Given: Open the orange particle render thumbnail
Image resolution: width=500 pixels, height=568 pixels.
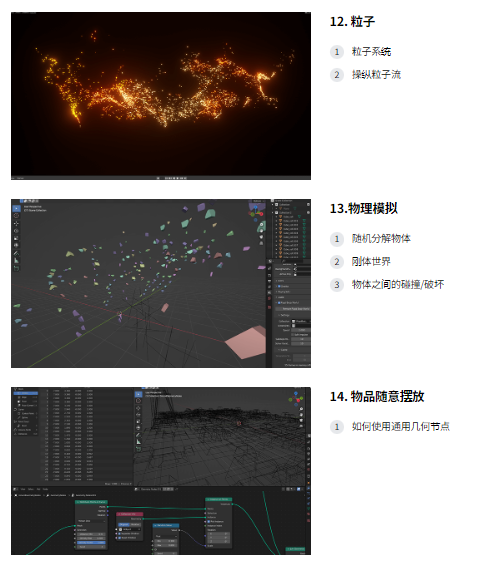Looking at the screenshot, I should tap(161, 96).
